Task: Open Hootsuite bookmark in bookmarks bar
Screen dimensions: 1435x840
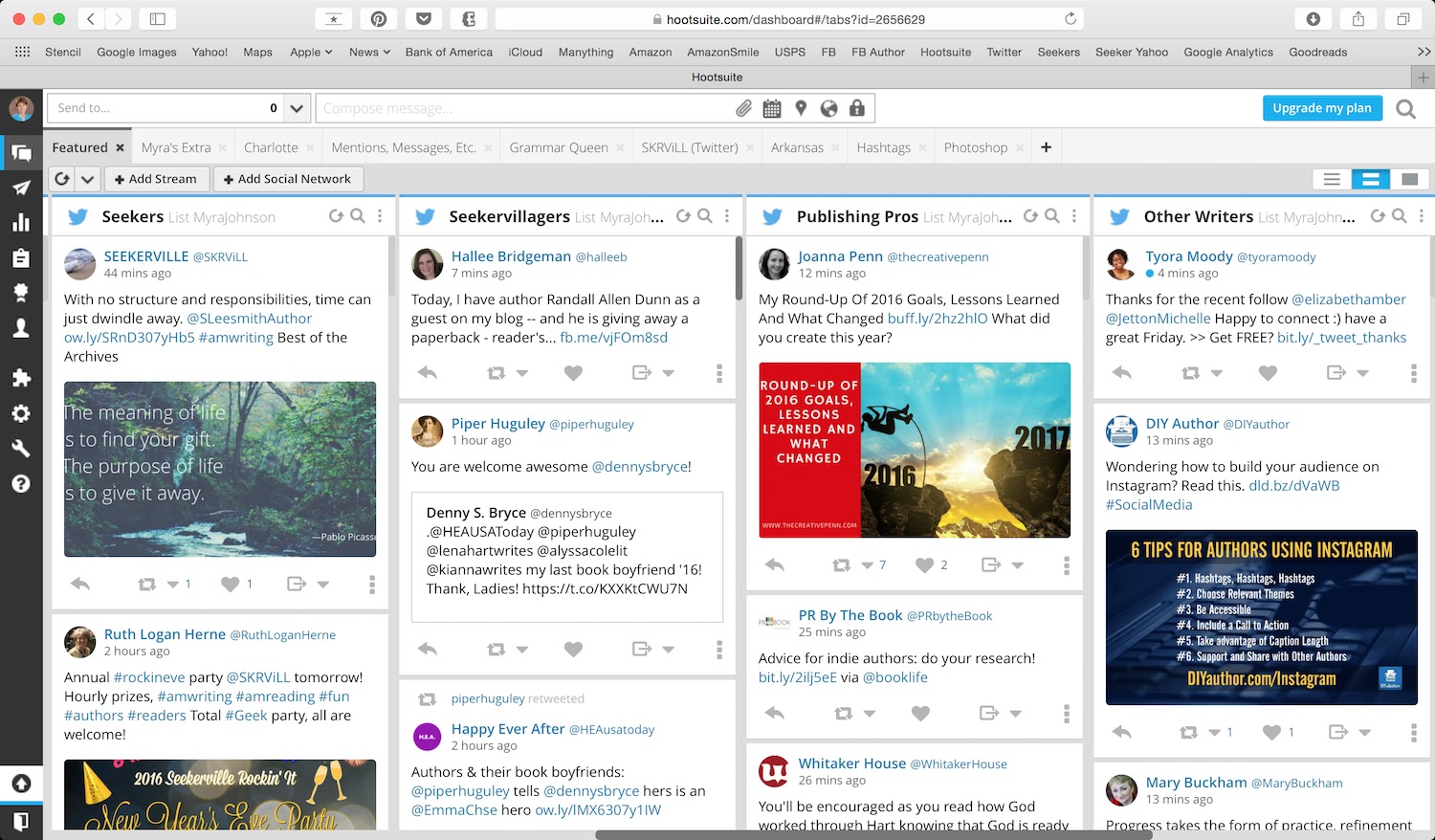Action: point(945,52)
